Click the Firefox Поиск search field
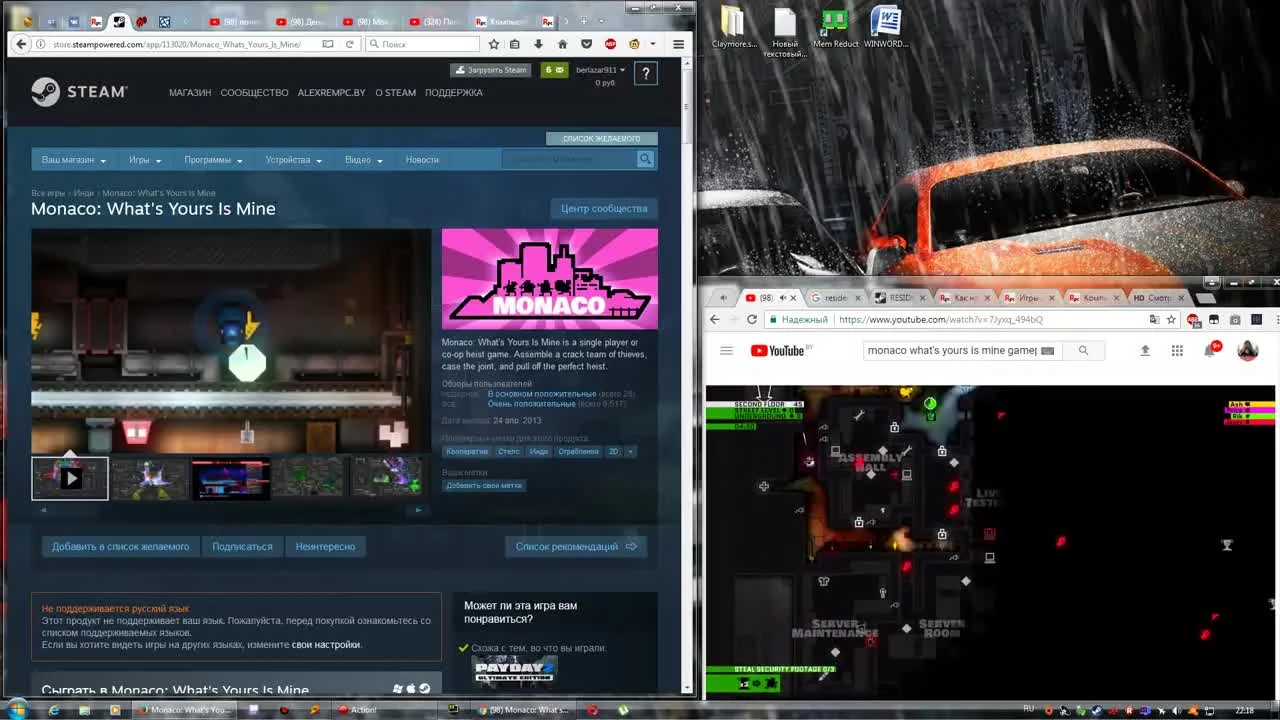 point(422,44)
